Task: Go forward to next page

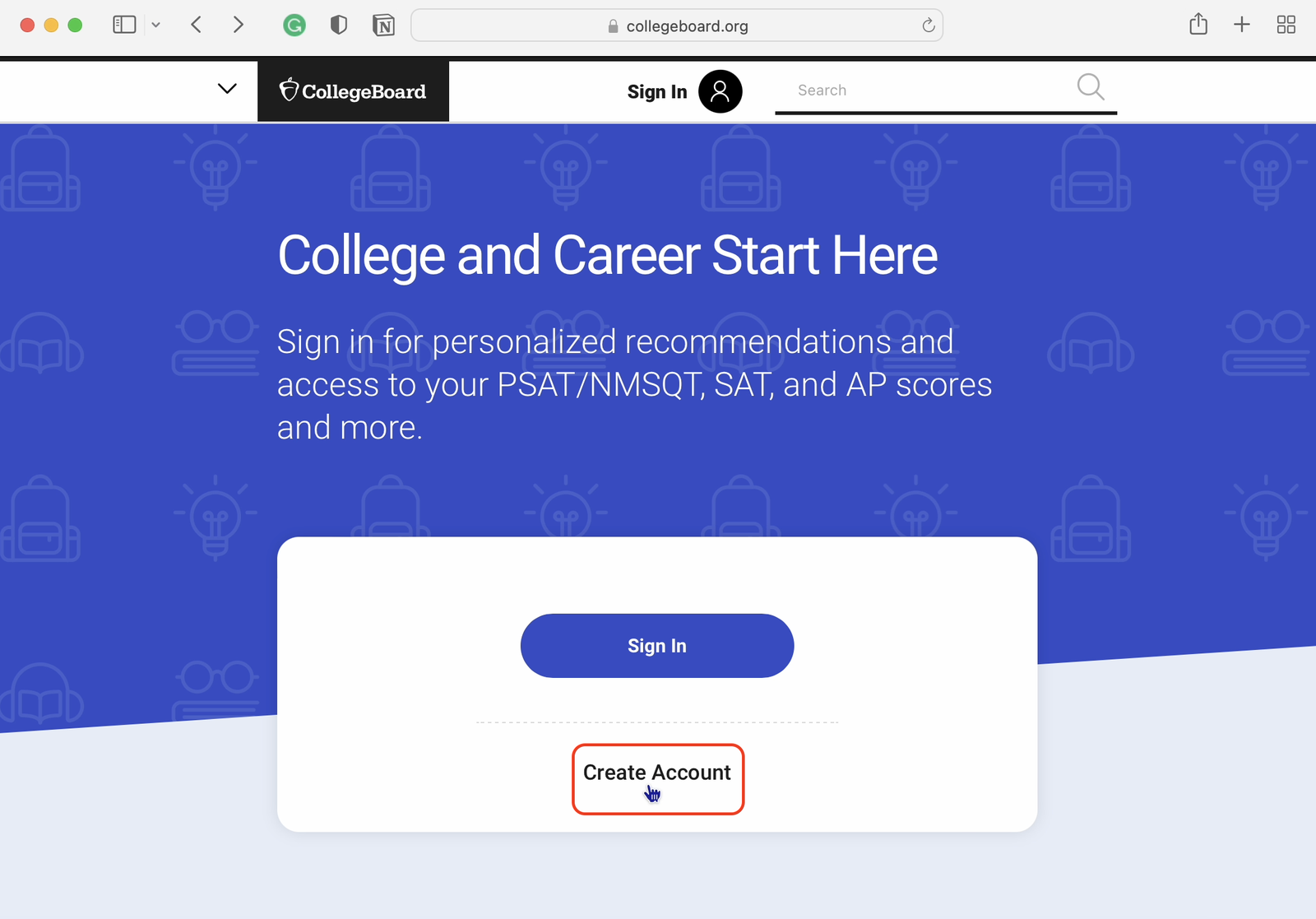Action: coord(239,25)
